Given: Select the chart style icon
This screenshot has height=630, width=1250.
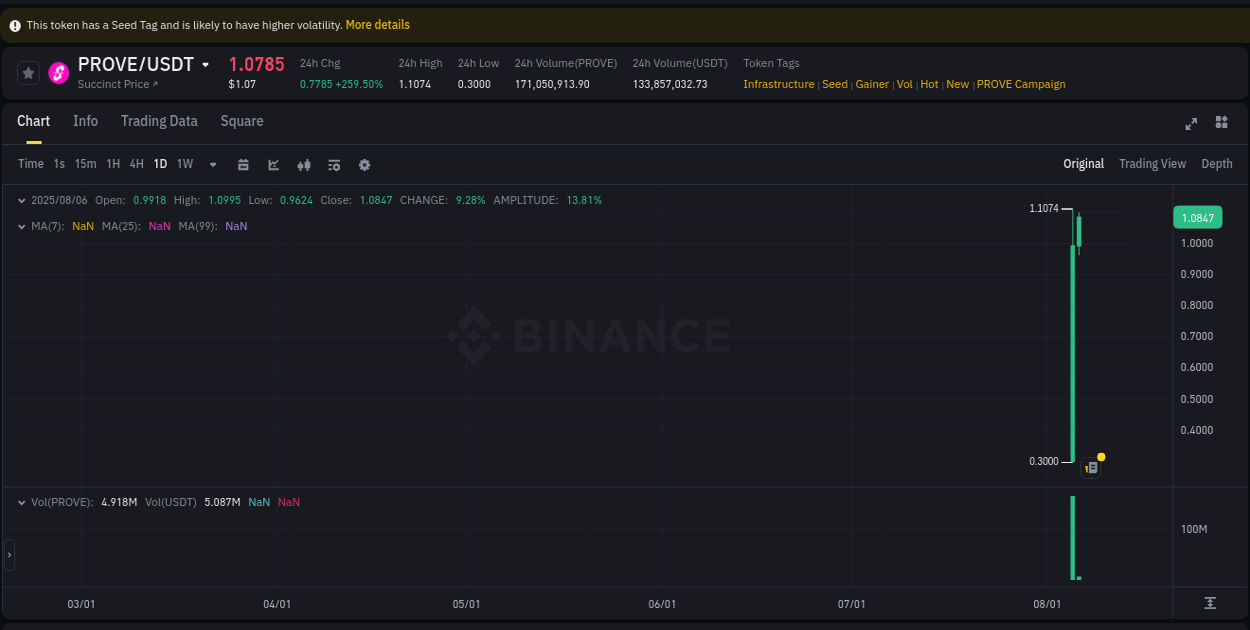Looking at the screenshot, I should (x=273, y=164).
